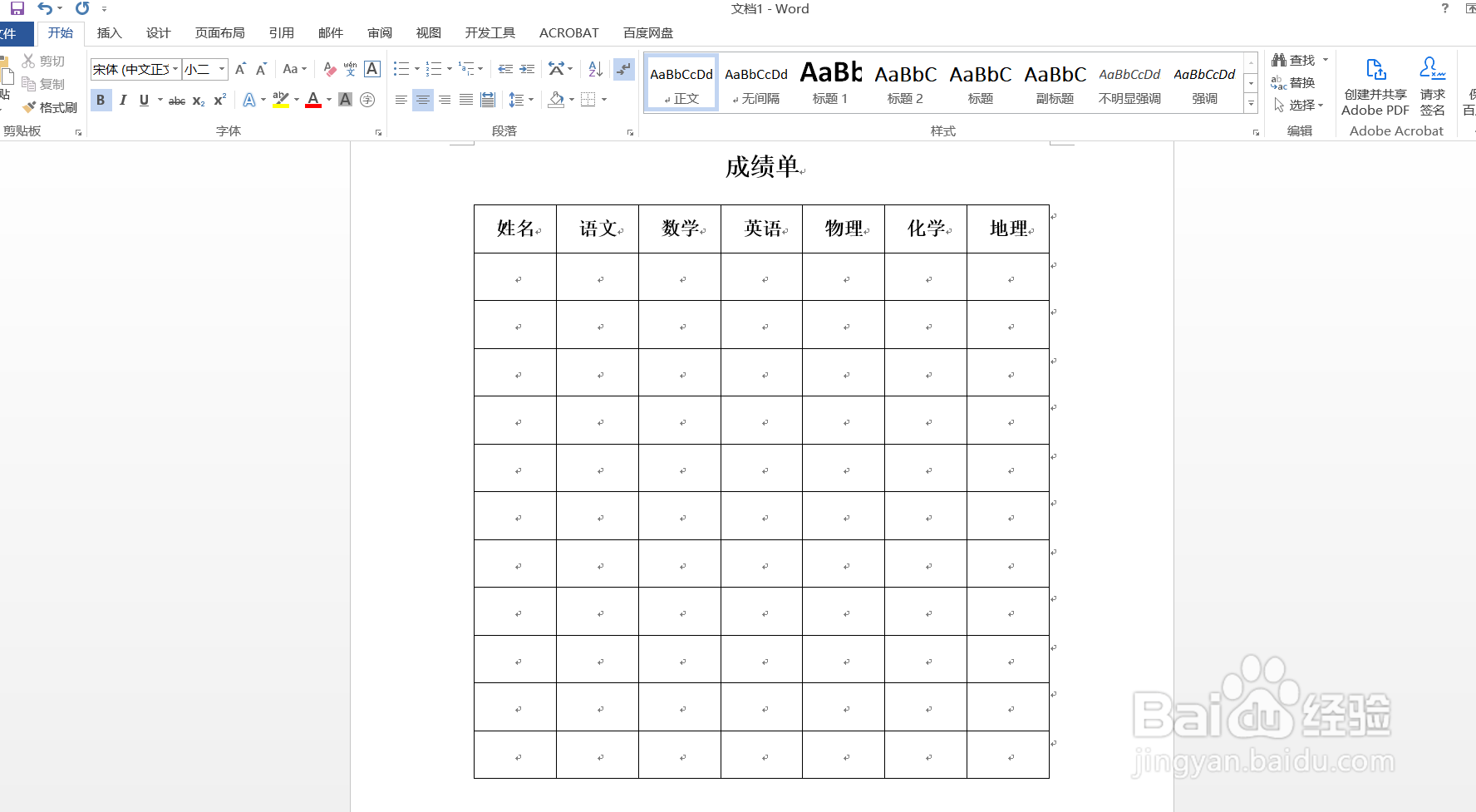
Task: Open the phonetic guide (wén) tool
Action: click(x=350, y=69)
